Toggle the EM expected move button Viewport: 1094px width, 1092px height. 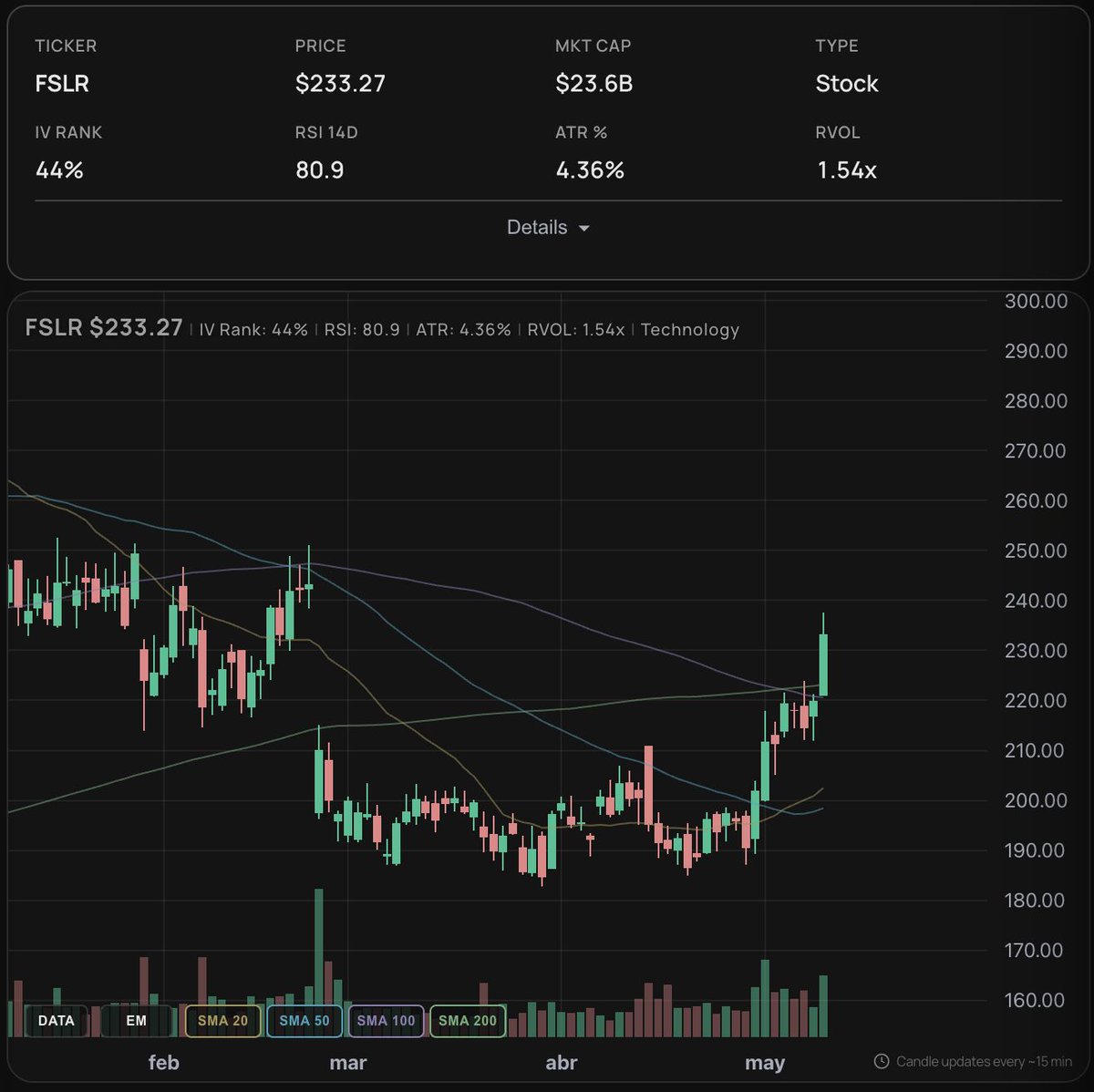tap(137, 1021)
